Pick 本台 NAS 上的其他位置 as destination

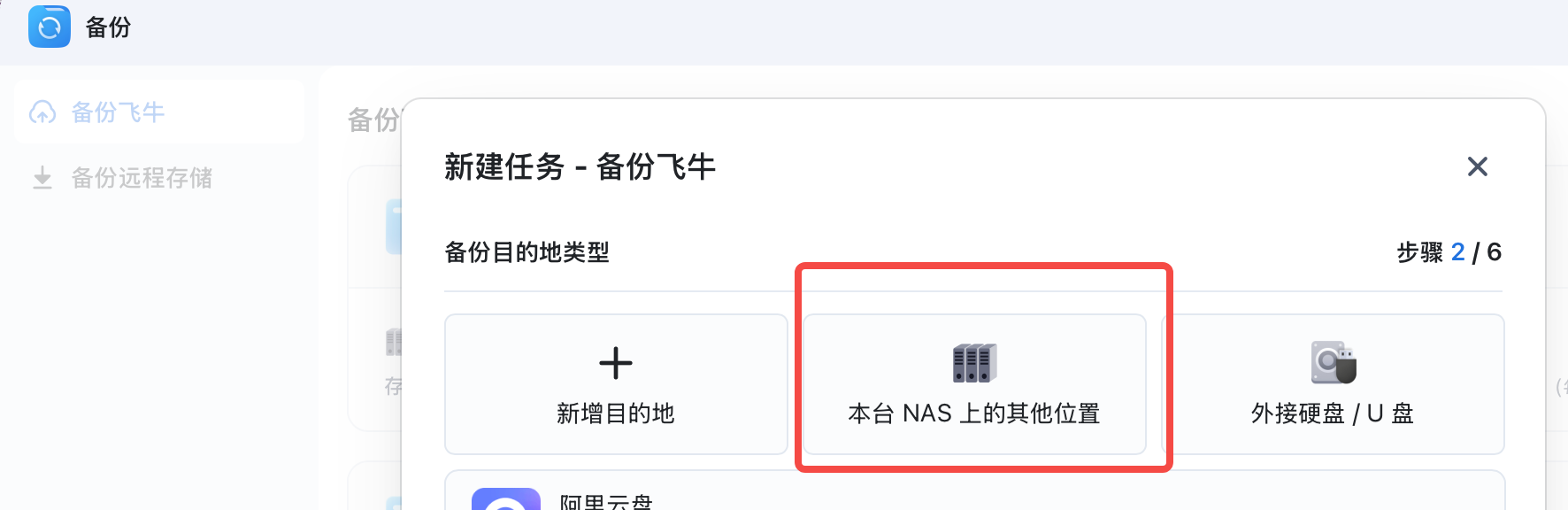[974, 413]
